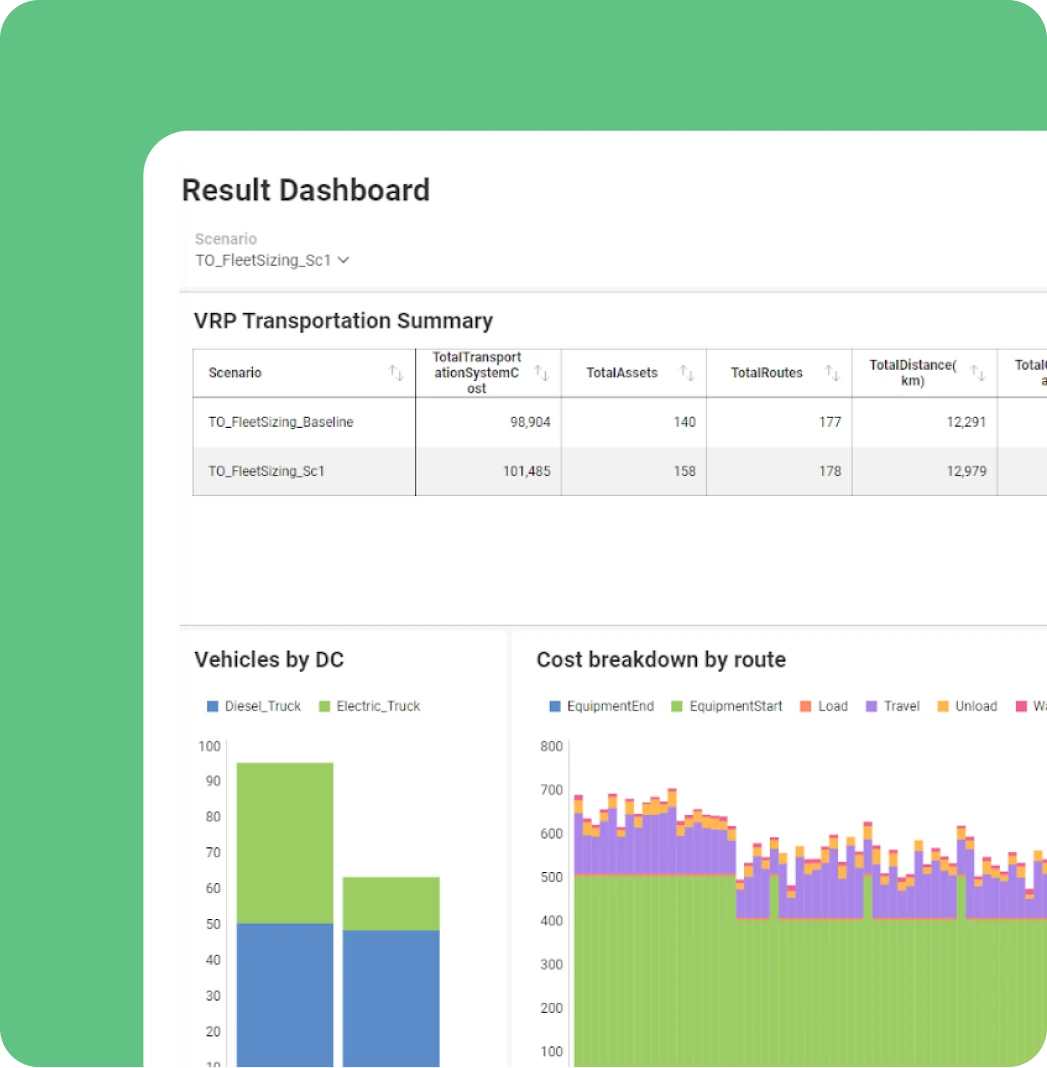Screen dimensions: 1047x1068
Task: Toggle Diesel_Truck legend series
Action: point(253,706)
